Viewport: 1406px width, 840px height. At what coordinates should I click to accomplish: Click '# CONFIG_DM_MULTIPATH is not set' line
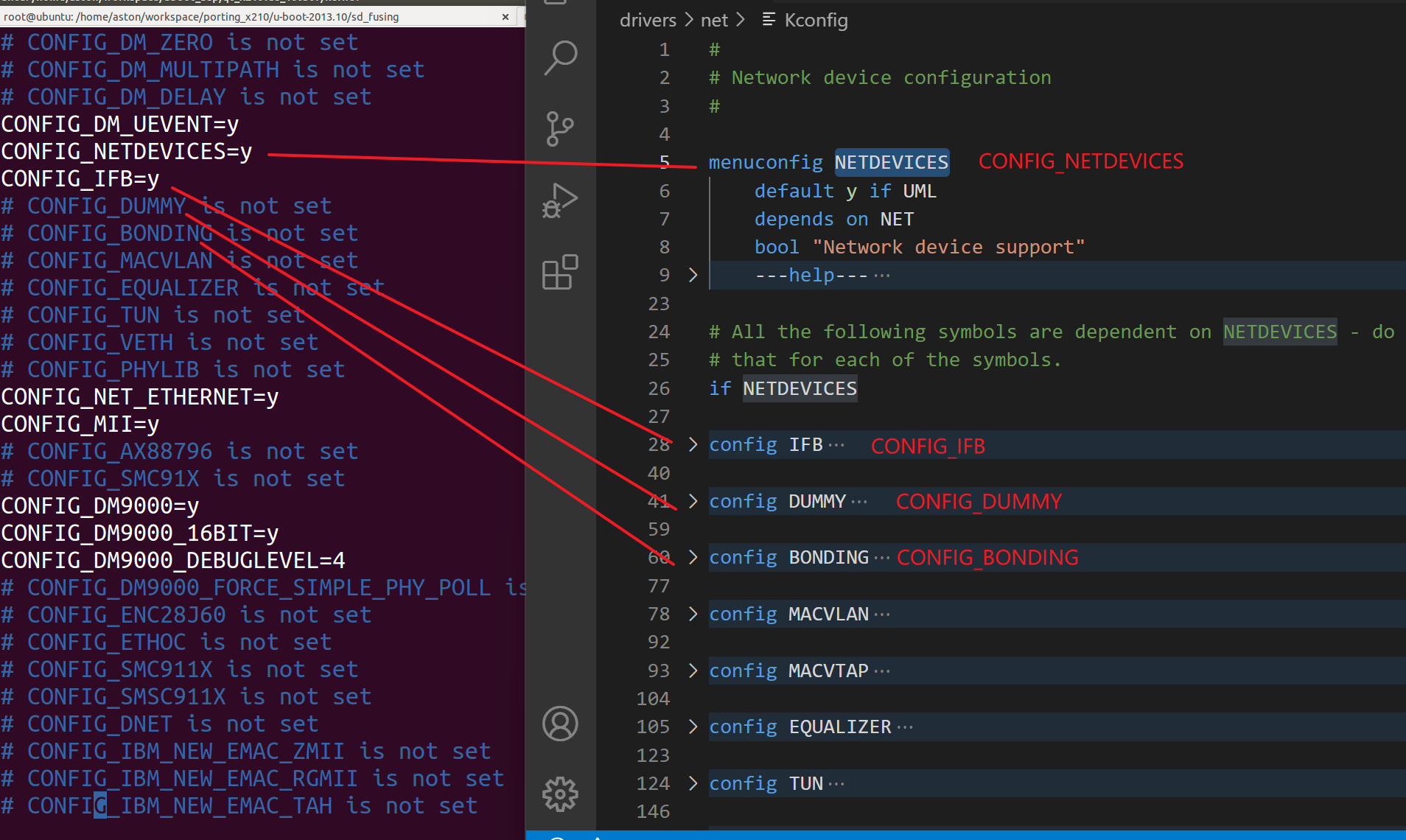click(x=213, y=69)
